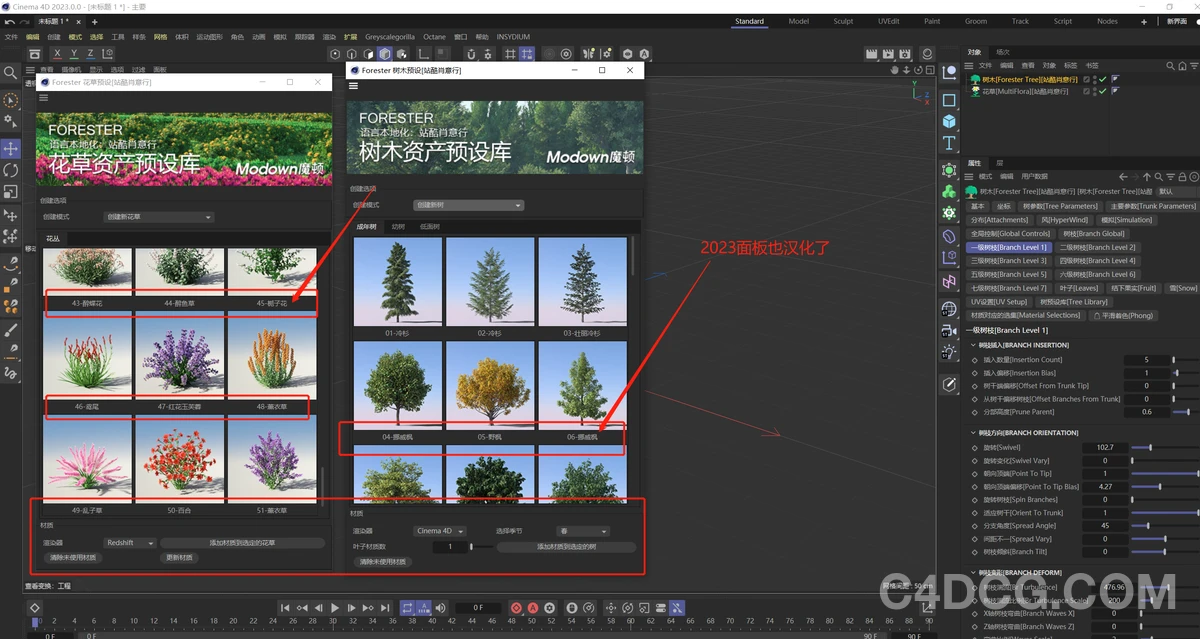Select the Live Selection tool icon

tap(11, 101)
